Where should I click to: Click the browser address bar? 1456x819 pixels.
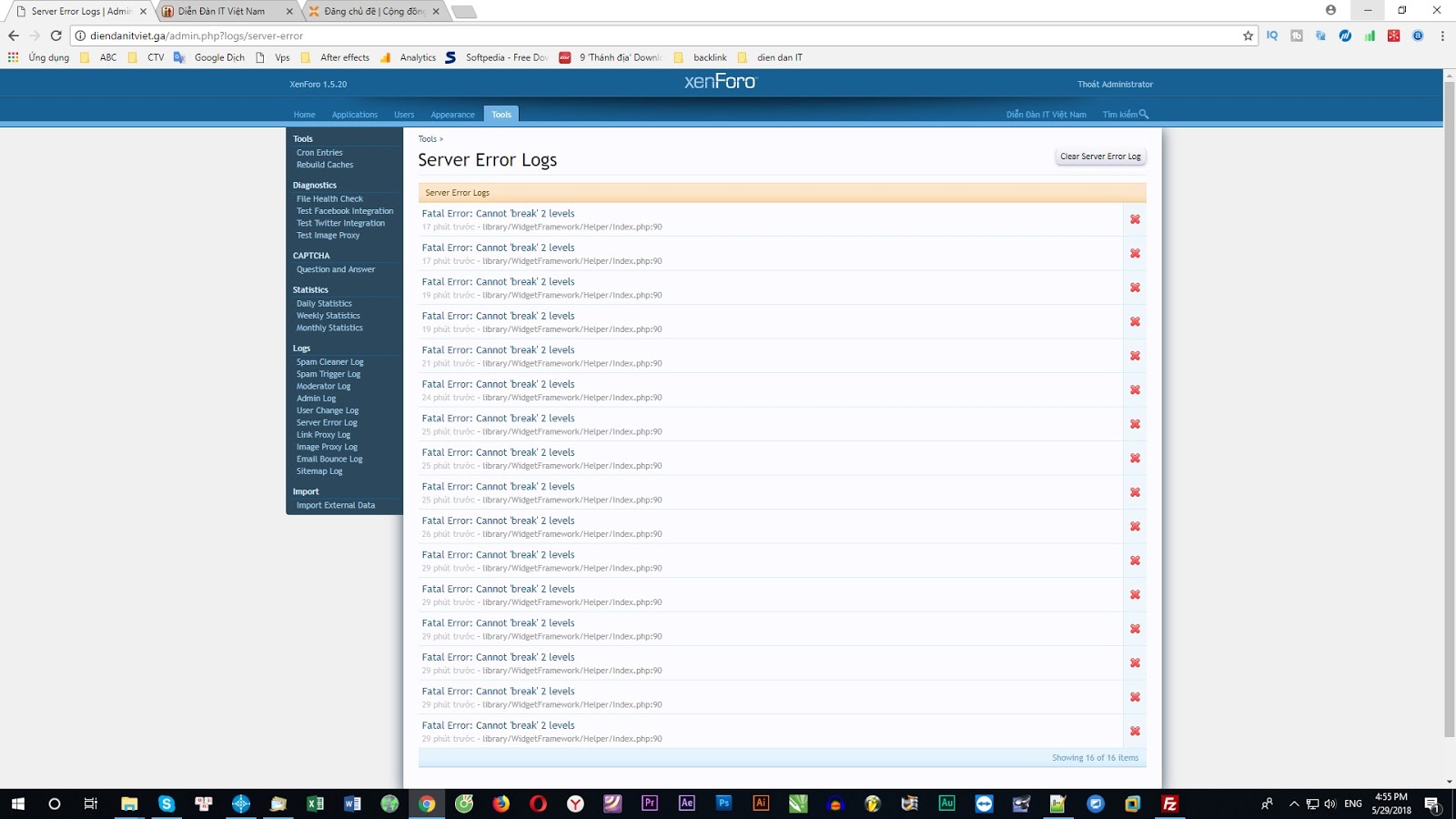[637, 35]
